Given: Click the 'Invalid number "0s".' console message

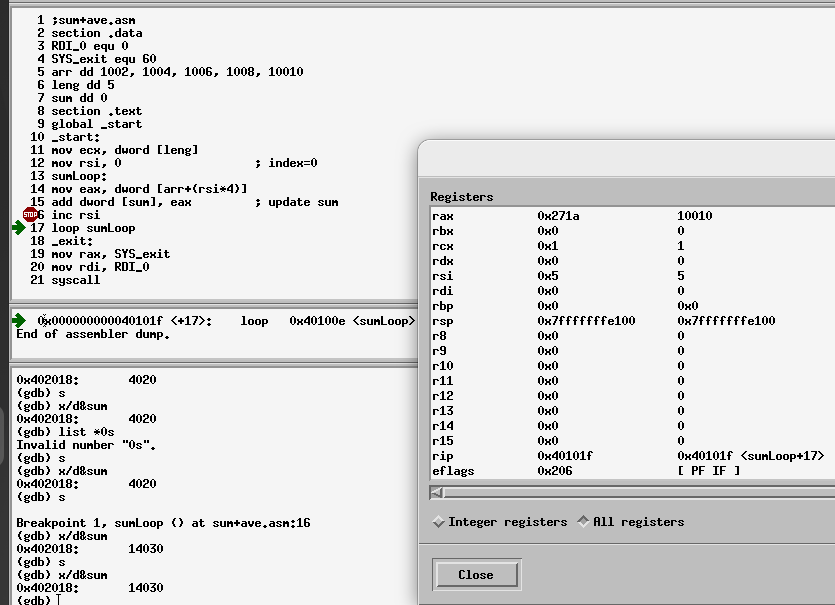Looking at the screenshot, I should 86,445.
